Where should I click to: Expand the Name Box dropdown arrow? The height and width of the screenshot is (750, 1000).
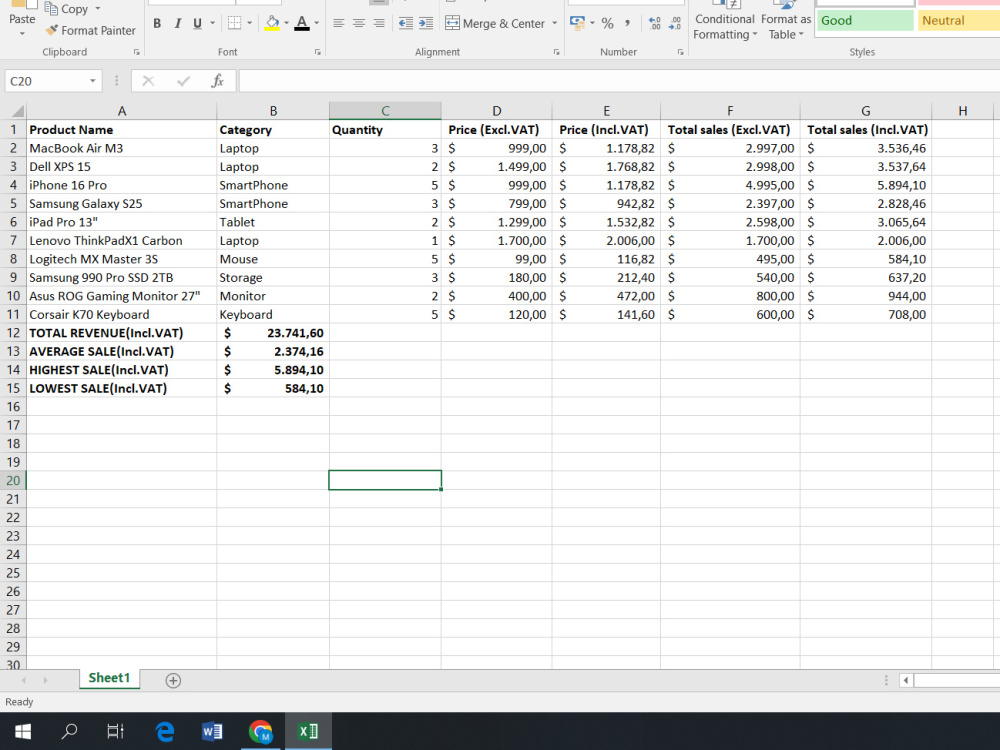(92, 81)
